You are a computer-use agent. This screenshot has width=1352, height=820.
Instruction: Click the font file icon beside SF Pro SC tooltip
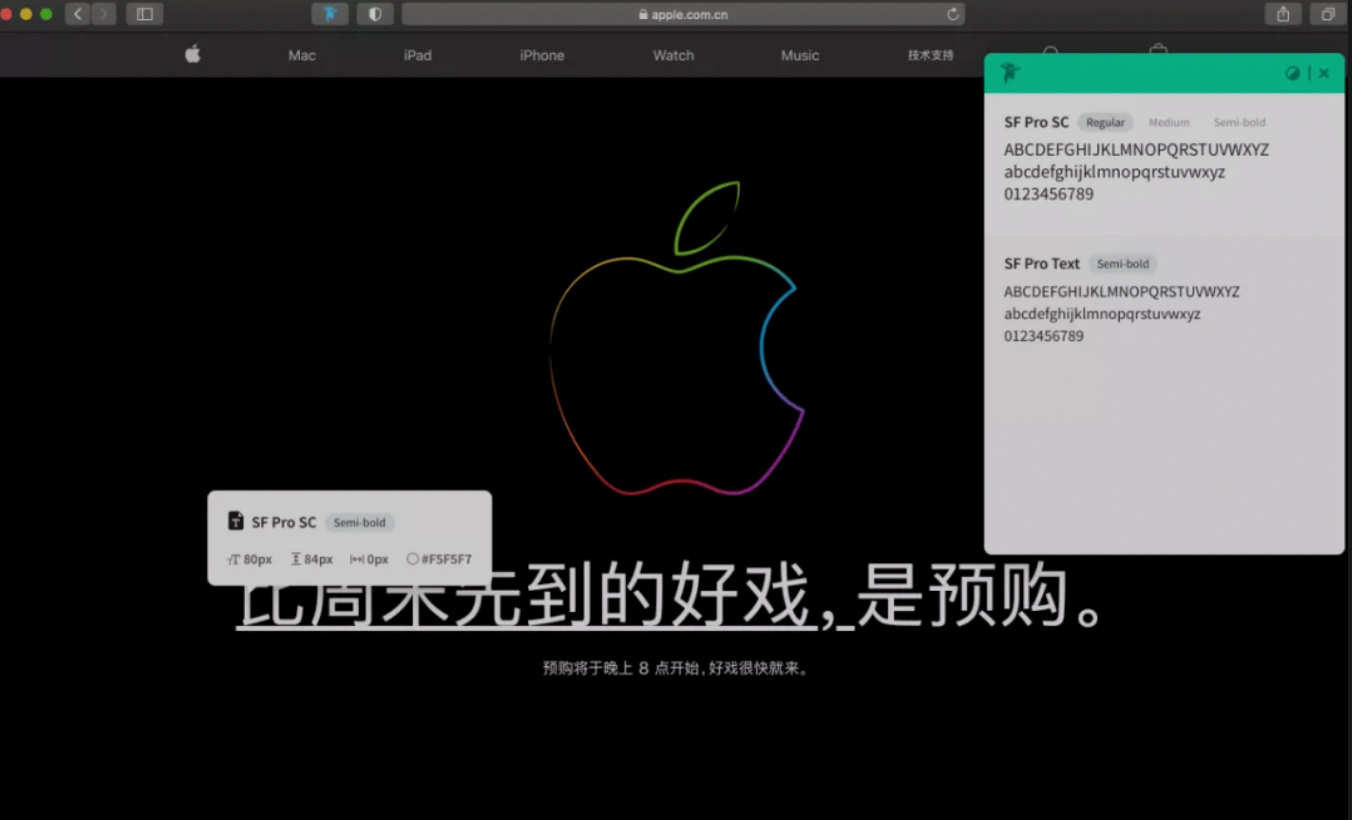coord(236,521)
